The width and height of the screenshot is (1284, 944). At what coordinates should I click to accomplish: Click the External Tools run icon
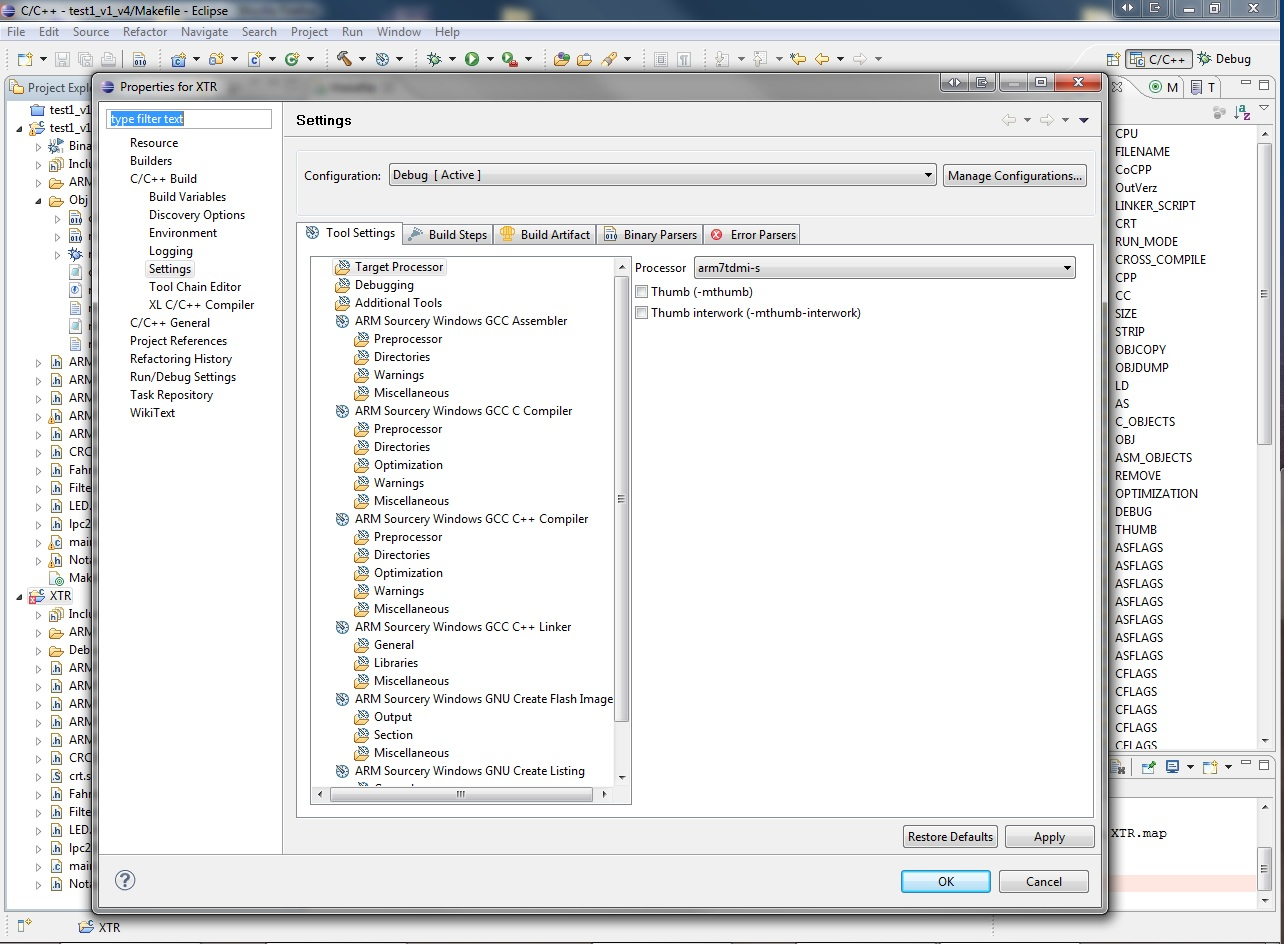tap(509, 59)
